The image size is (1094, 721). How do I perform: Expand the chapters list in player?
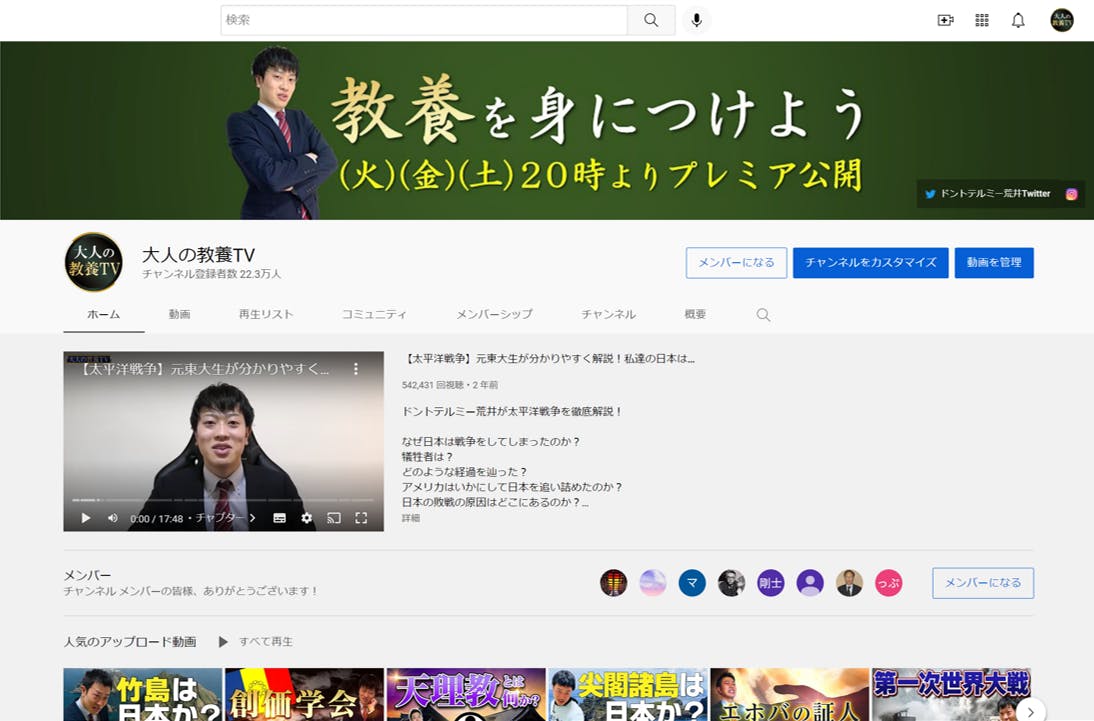click(x=225, y=518)
